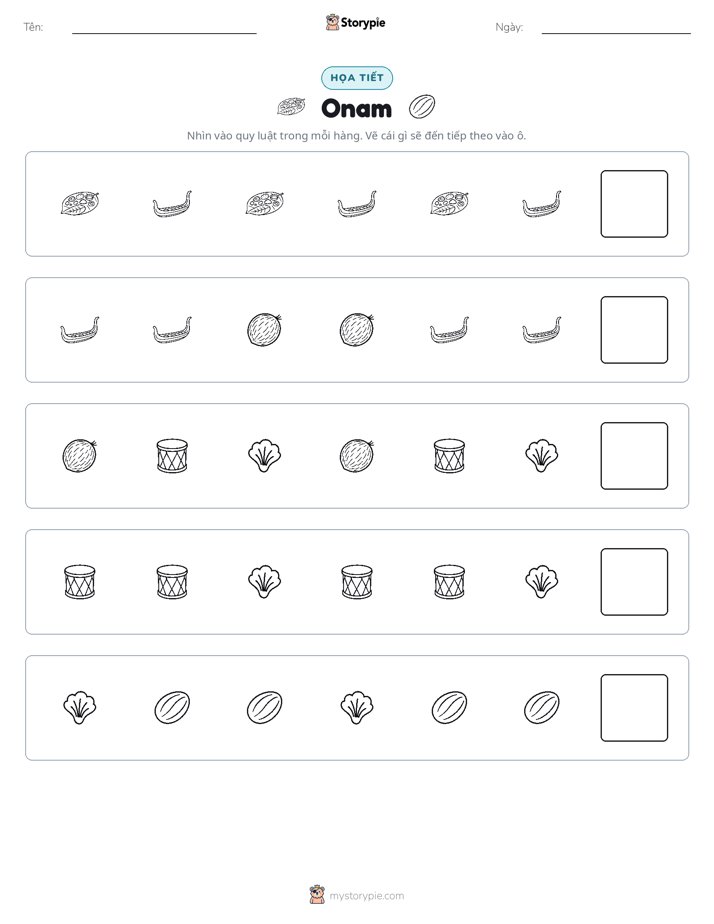Click the striped seed icon right of Onam
Screen dimensions: 714x924
[x=422, y=107]
